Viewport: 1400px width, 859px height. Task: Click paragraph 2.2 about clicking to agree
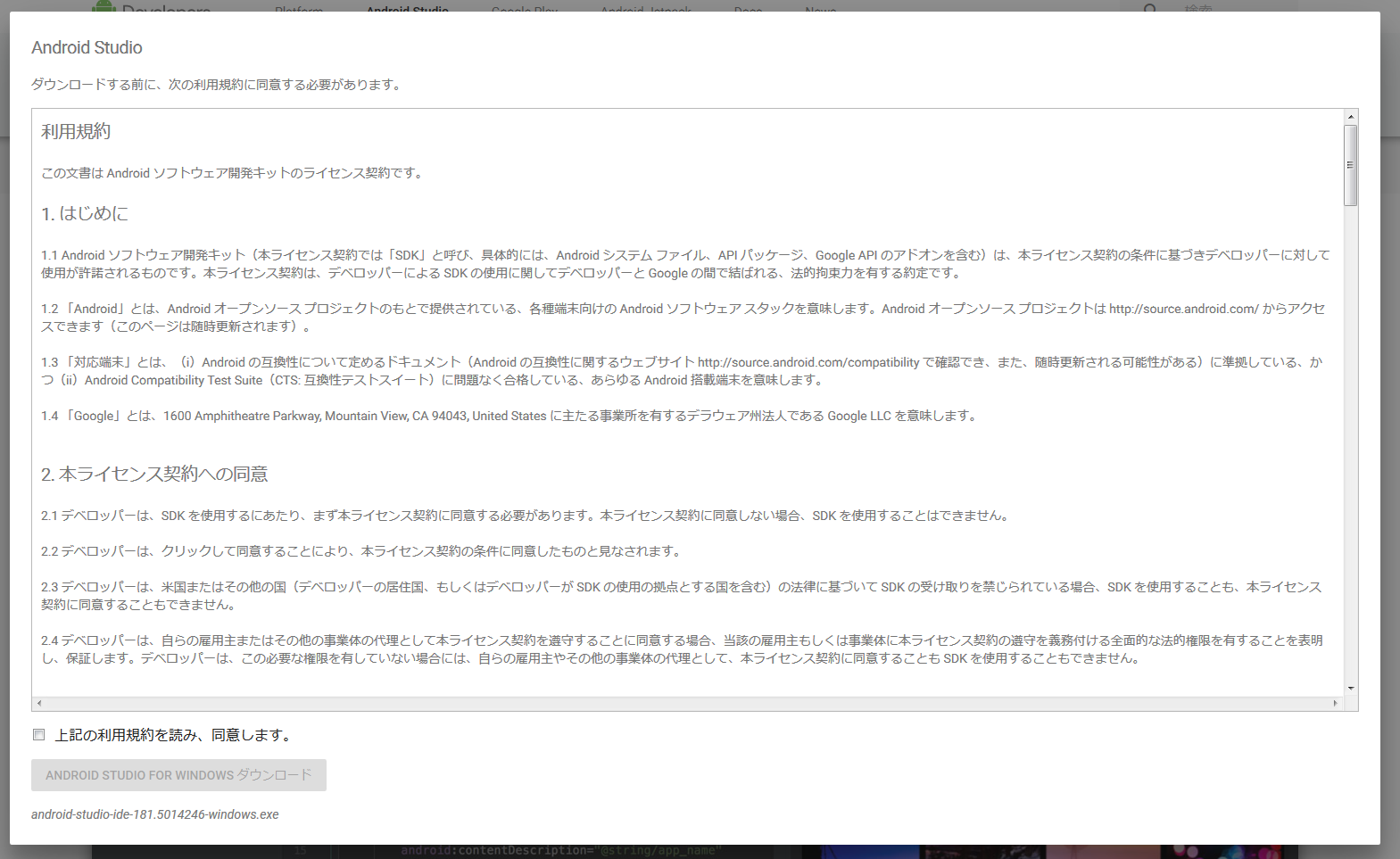point(361,551)
